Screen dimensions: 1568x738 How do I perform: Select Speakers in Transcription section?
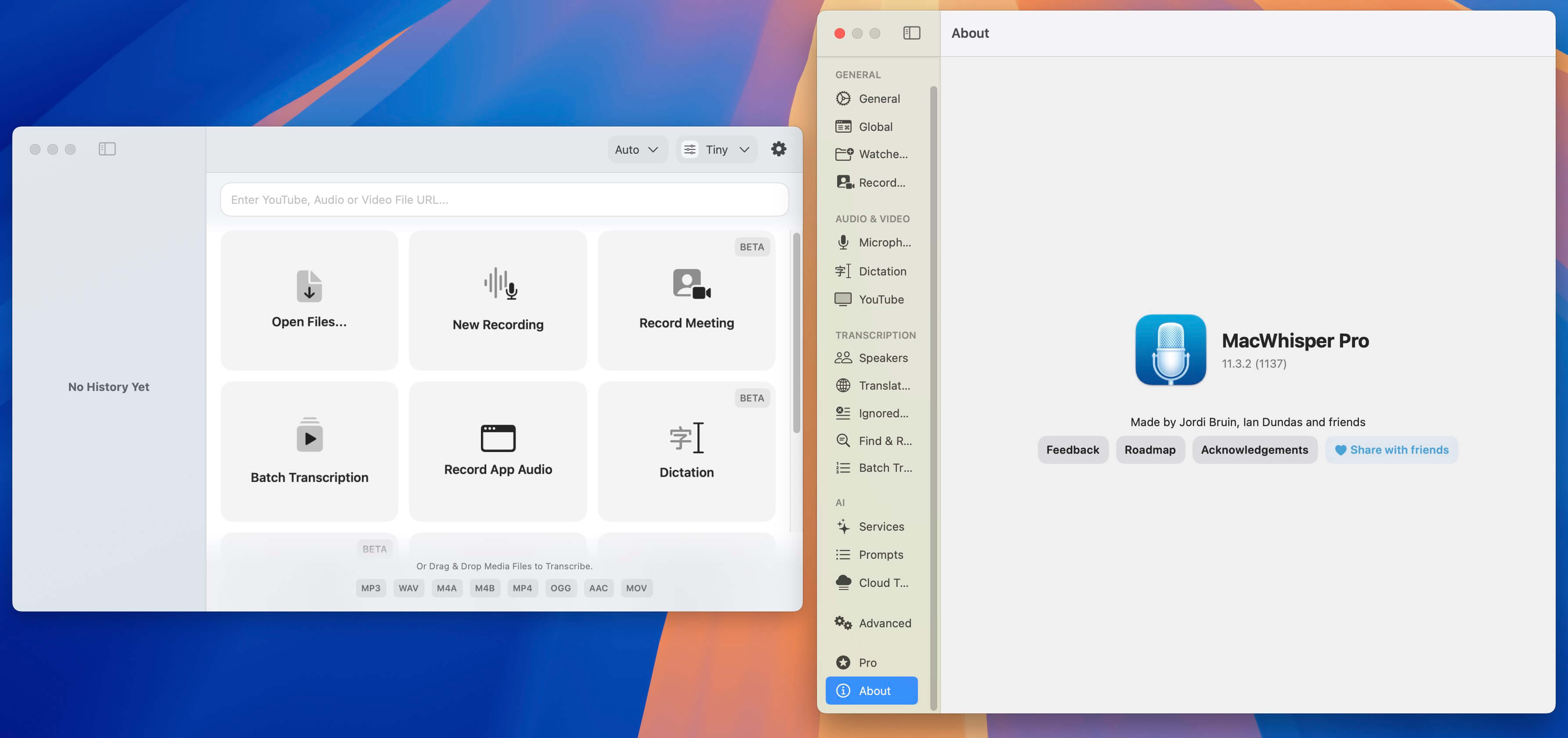[x=872, y=358]
